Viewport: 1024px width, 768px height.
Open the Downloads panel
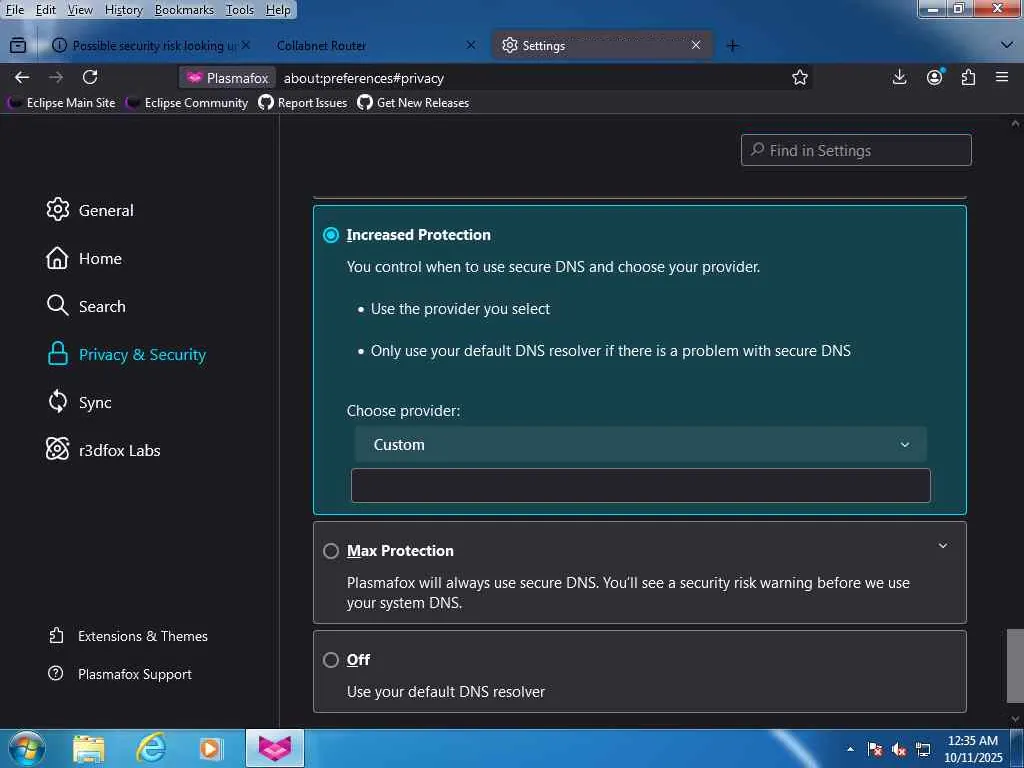pyautogui.click(x=899, y=78)
